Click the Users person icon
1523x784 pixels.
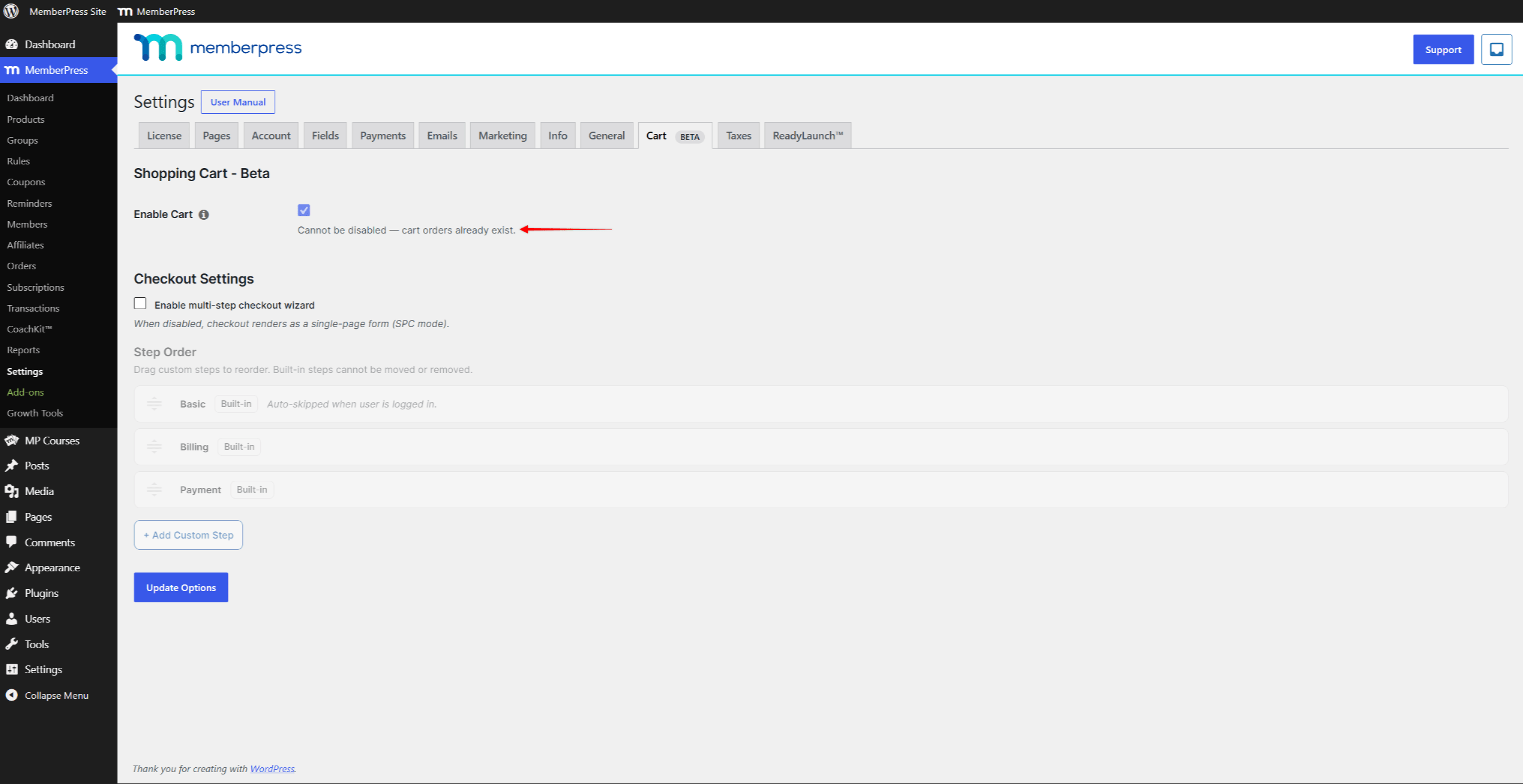11,618
